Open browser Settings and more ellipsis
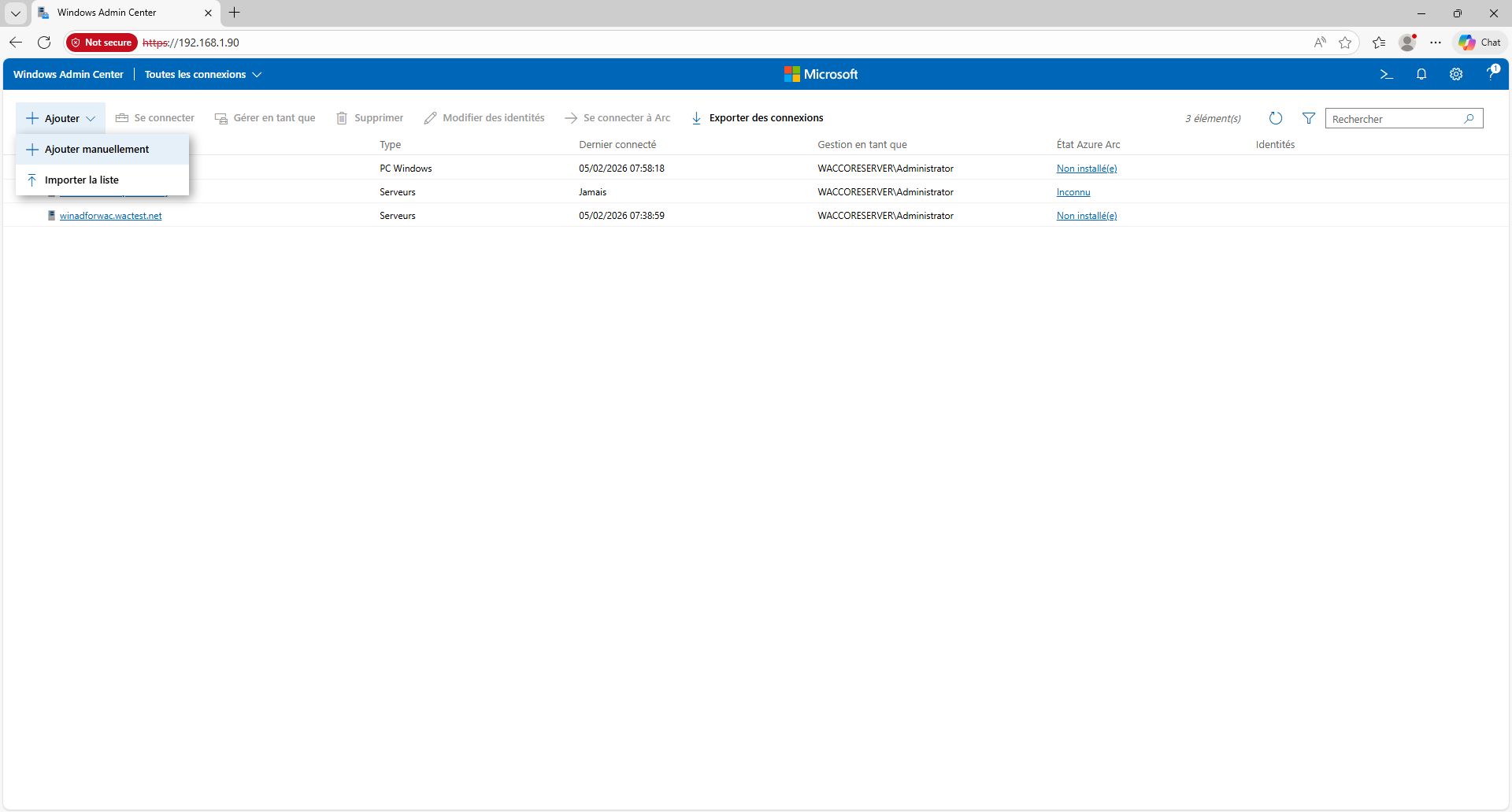 [1436, 43]
